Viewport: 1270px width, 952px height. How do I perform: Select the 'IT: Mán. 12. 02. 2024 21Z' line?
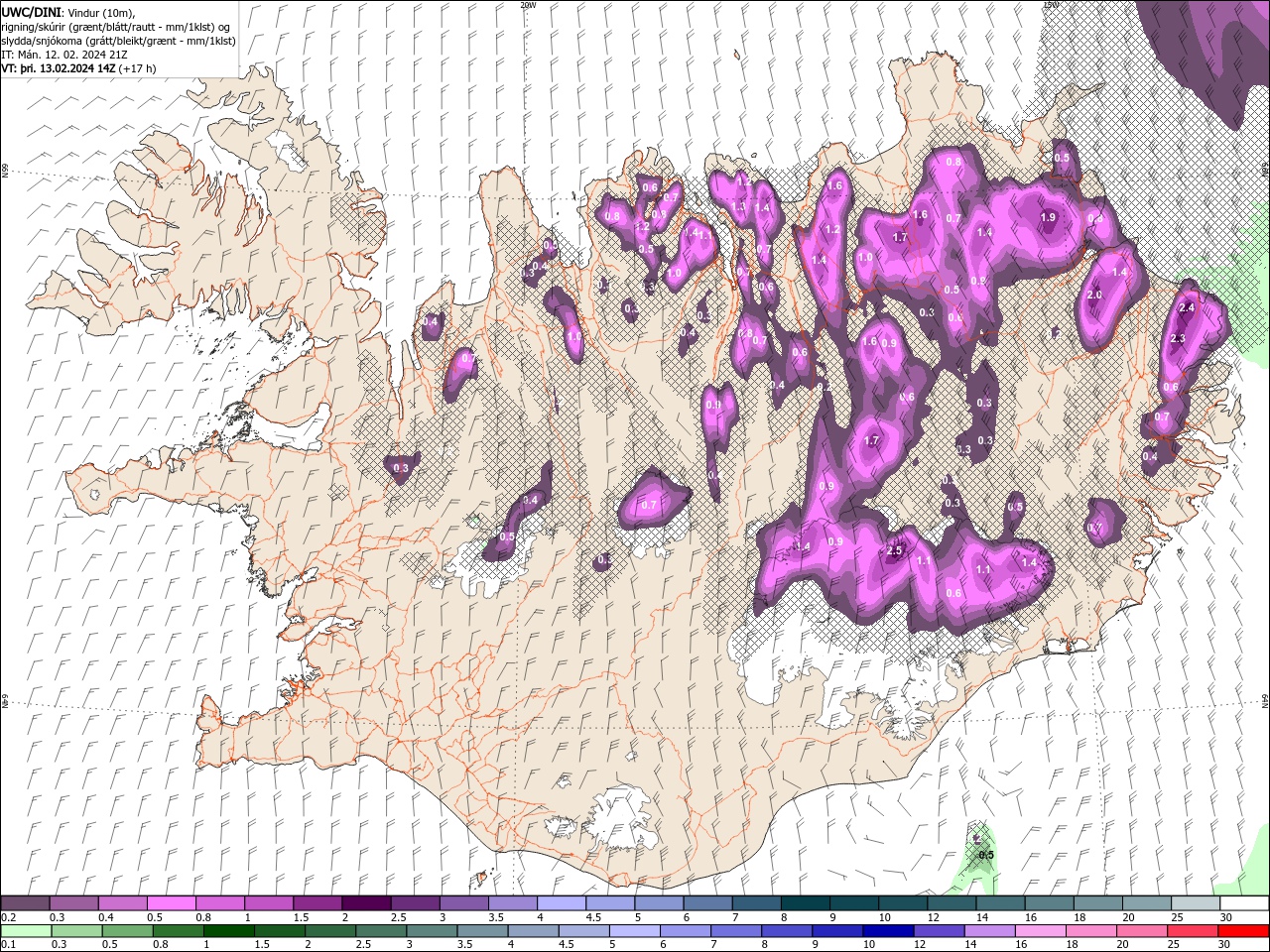[65, 55]
